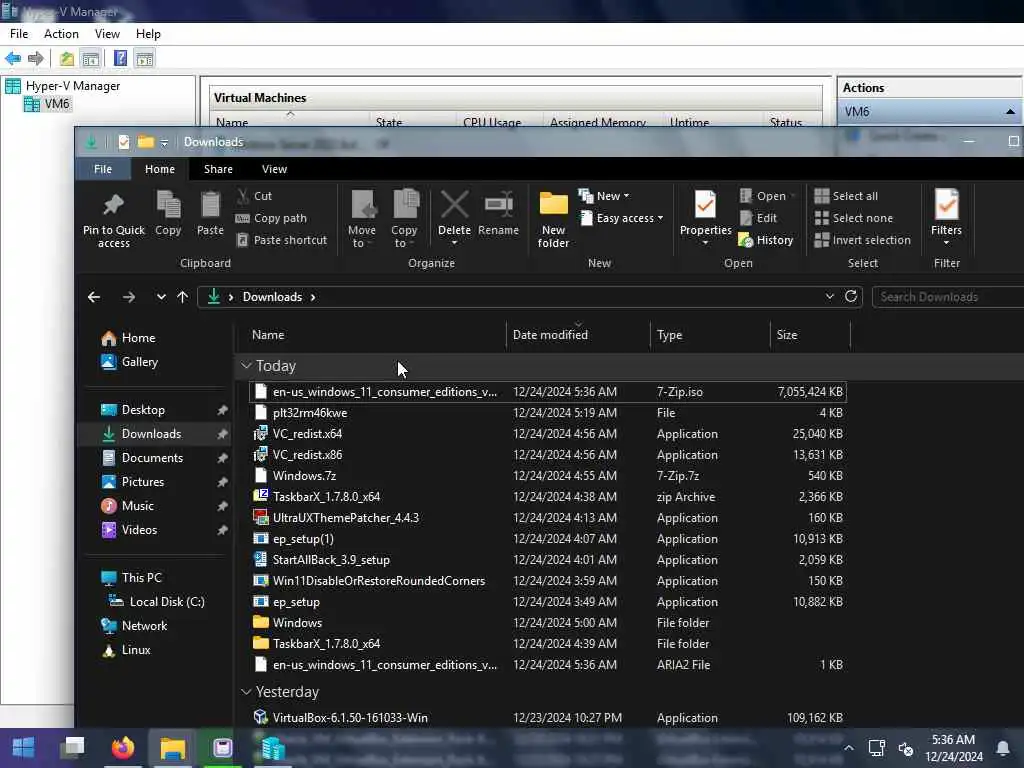
Task: Collapse the Yesterday group
Action: [x=246, y=692]
